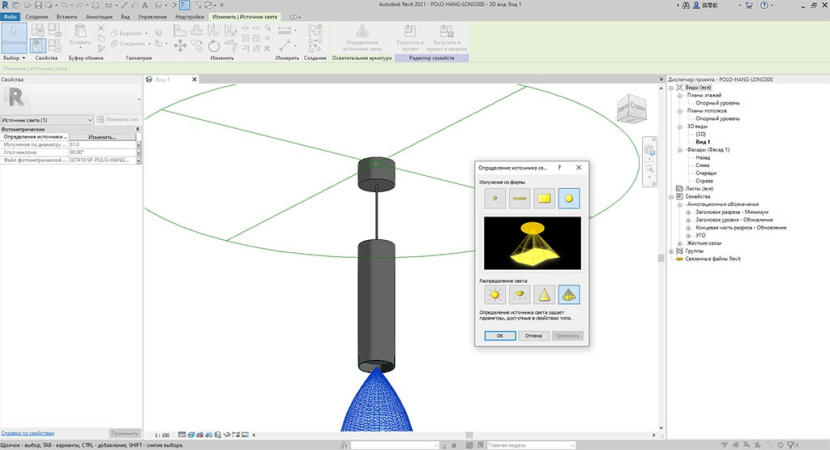Open the Файл menu
Viewport: 830px width, 450px height.
[10, 17]
